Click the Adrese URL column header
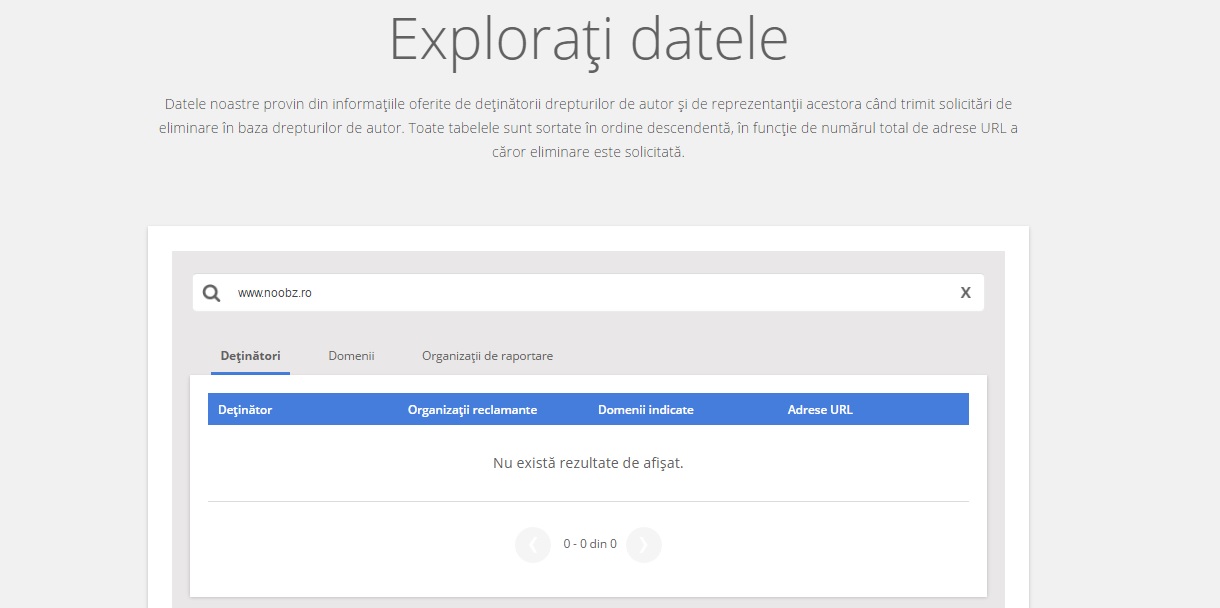The image size is (1220, 608). click(819, 409)
